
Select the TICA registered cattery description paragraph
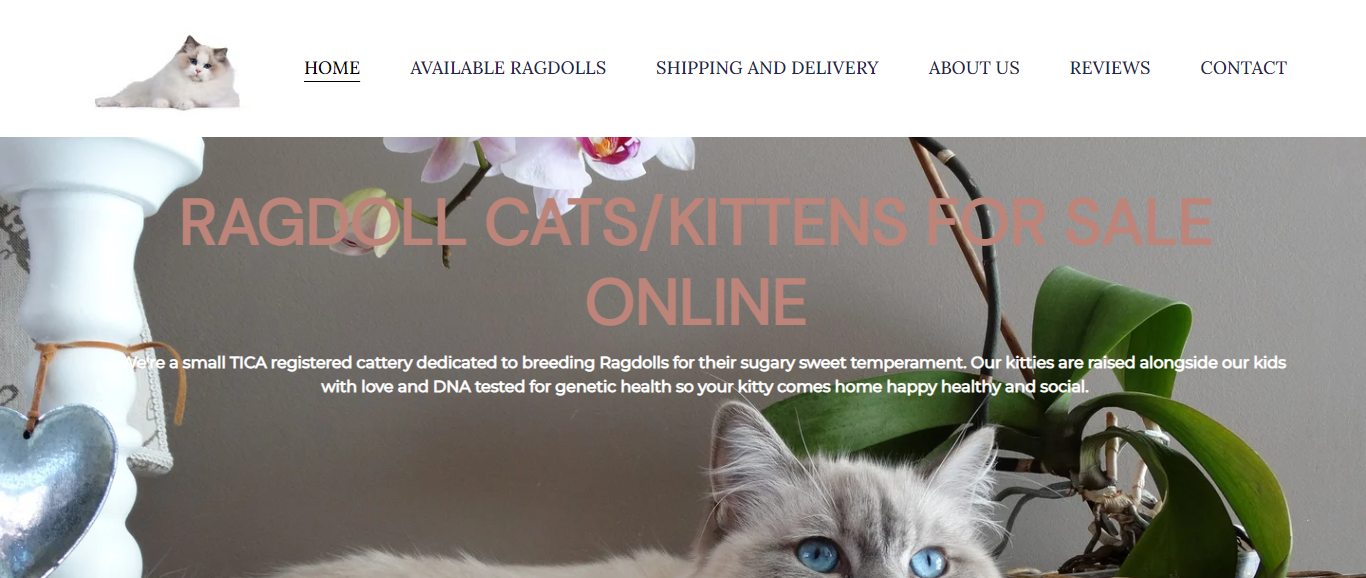click(704, 374)
